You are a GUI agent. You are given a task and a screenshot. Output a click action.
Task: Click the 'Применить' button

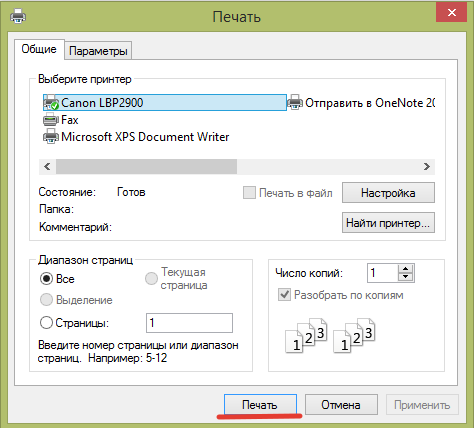(x=422, y=405)
